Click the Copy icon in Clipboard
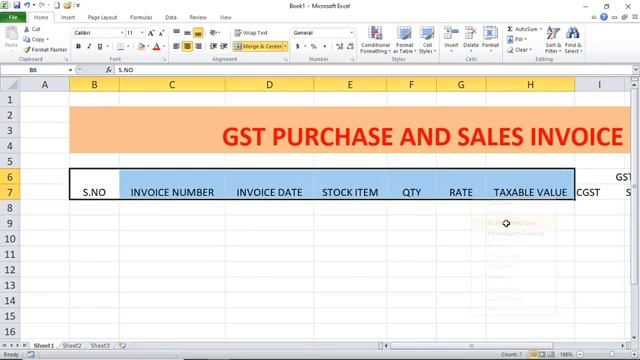Viewport: 640px width, 360px height. (27, 40)
